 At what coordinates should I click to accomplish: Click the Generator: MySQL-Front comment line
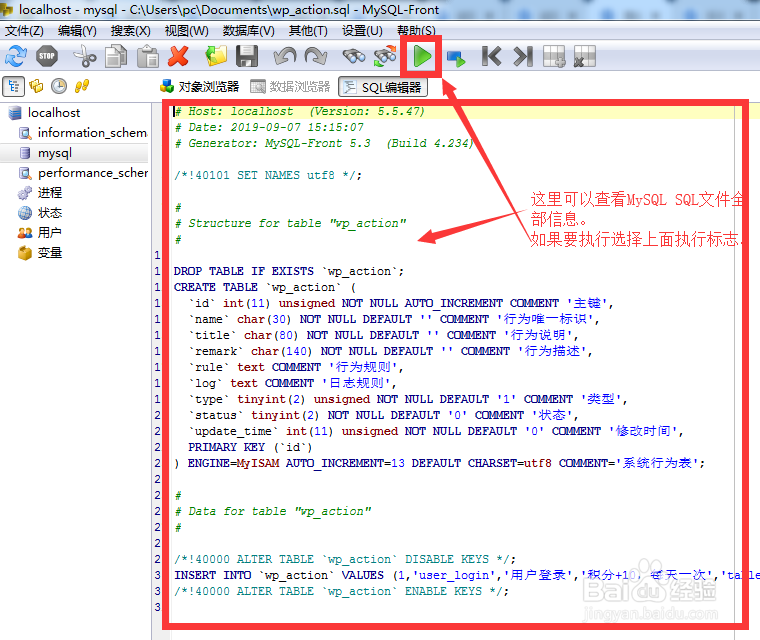[324, 143]
